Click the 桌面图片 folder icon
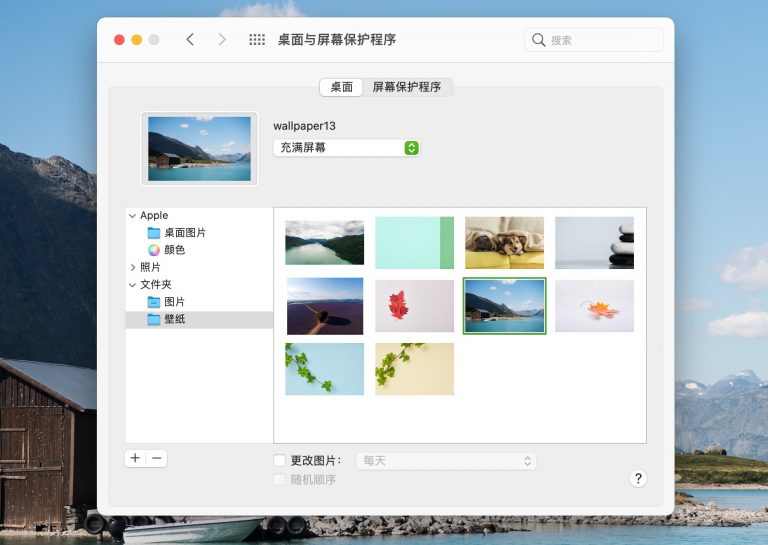 154,233
